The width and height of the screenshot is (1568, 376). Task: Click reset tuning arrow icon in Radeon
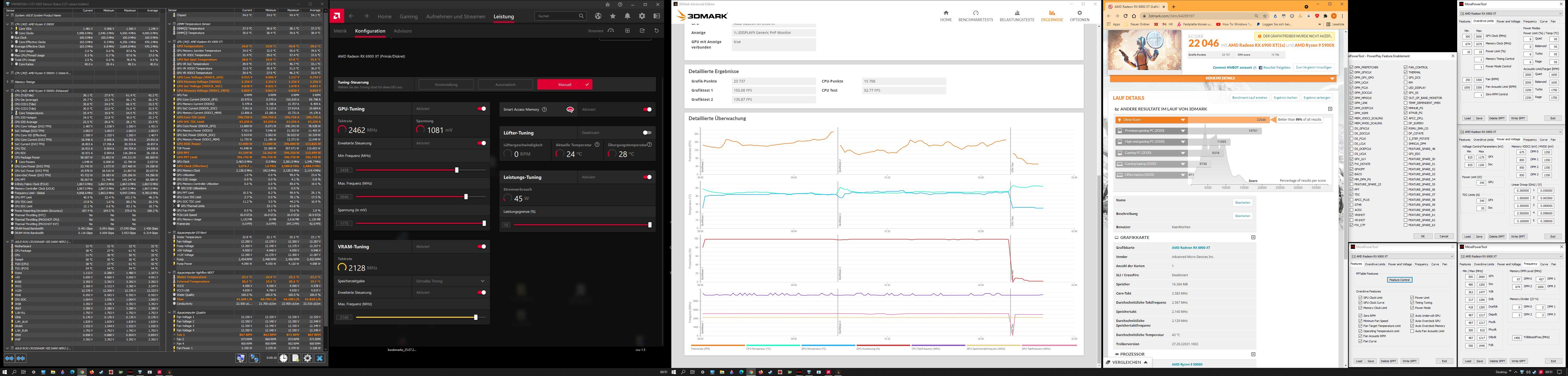pyautogui.click(x=657, y=31)
